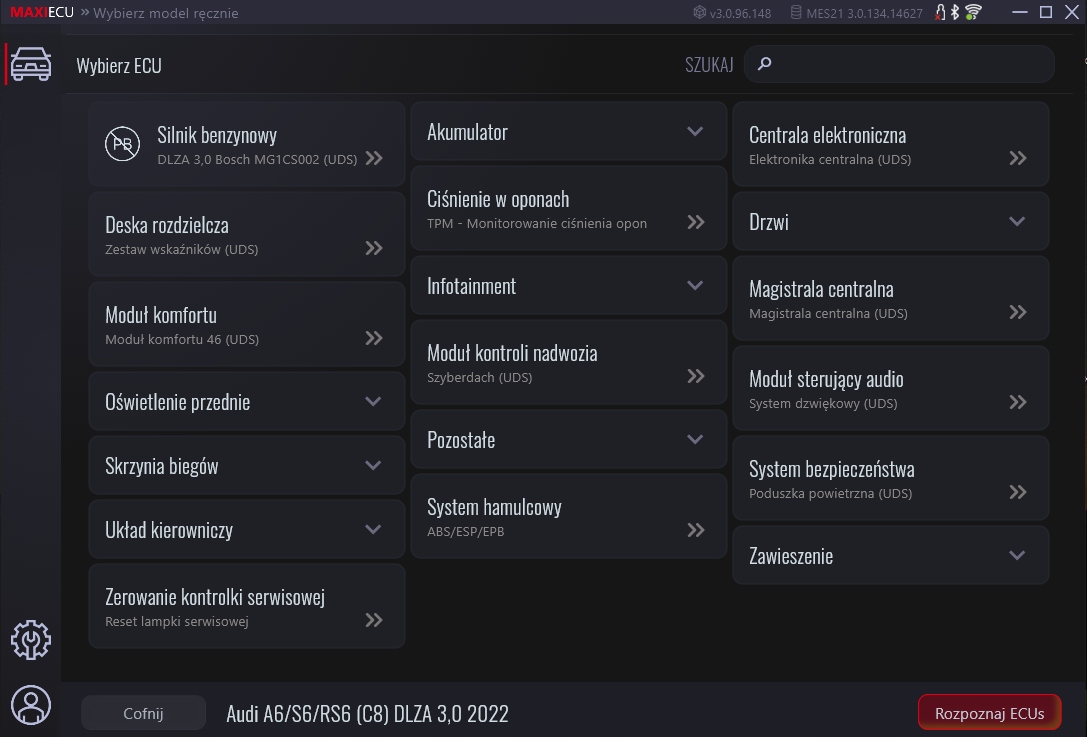1087x737 pixels.
Task: Open settings via gear wrench icon
Action: [31, 640]
